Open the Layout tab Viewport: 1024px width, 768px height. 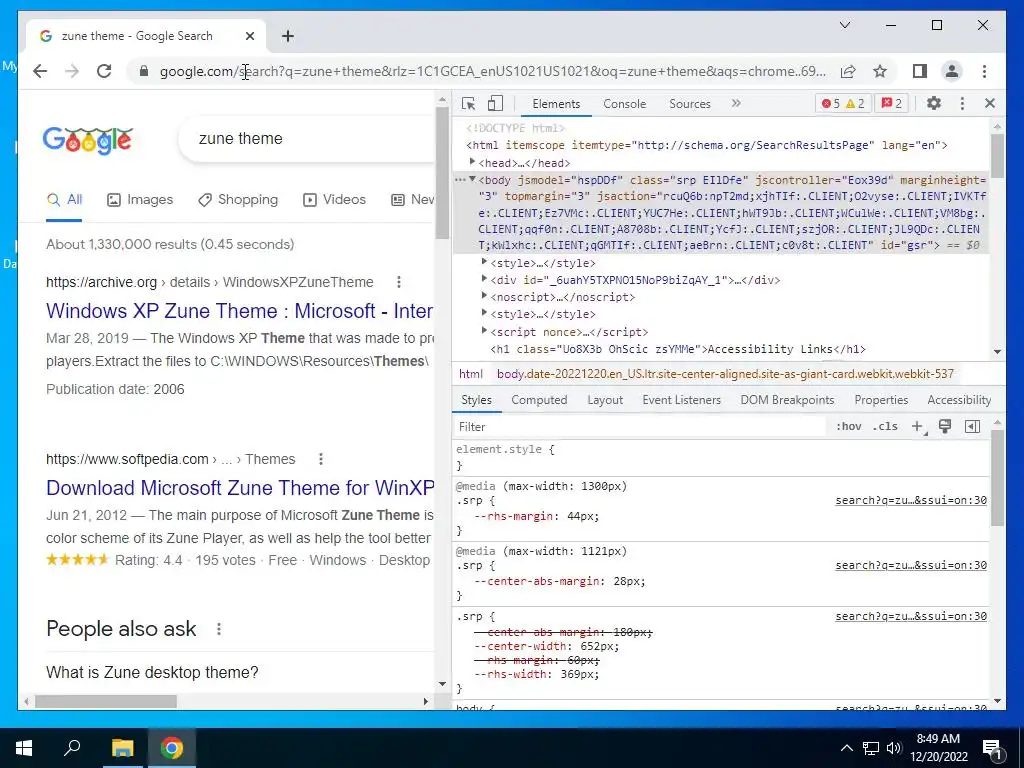605,400
